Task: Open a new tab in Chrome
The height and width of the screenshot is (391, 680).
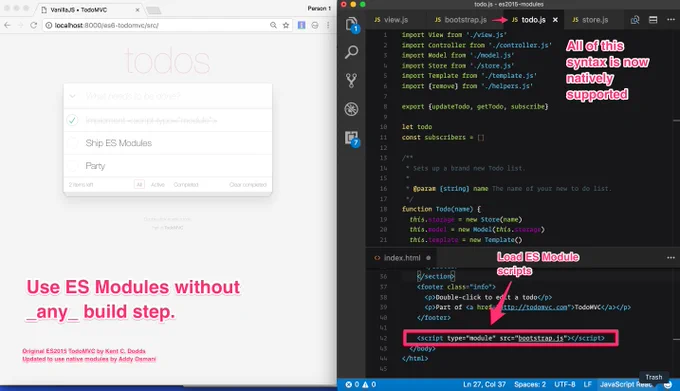Action: [153, 10]
